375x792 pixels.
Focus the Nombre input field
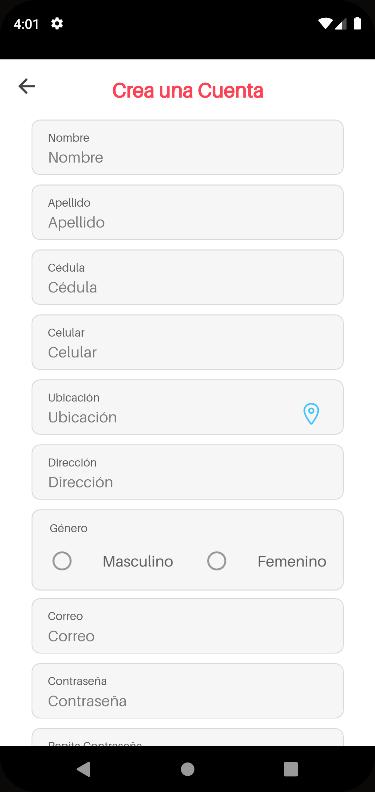[x=188, y=147]
